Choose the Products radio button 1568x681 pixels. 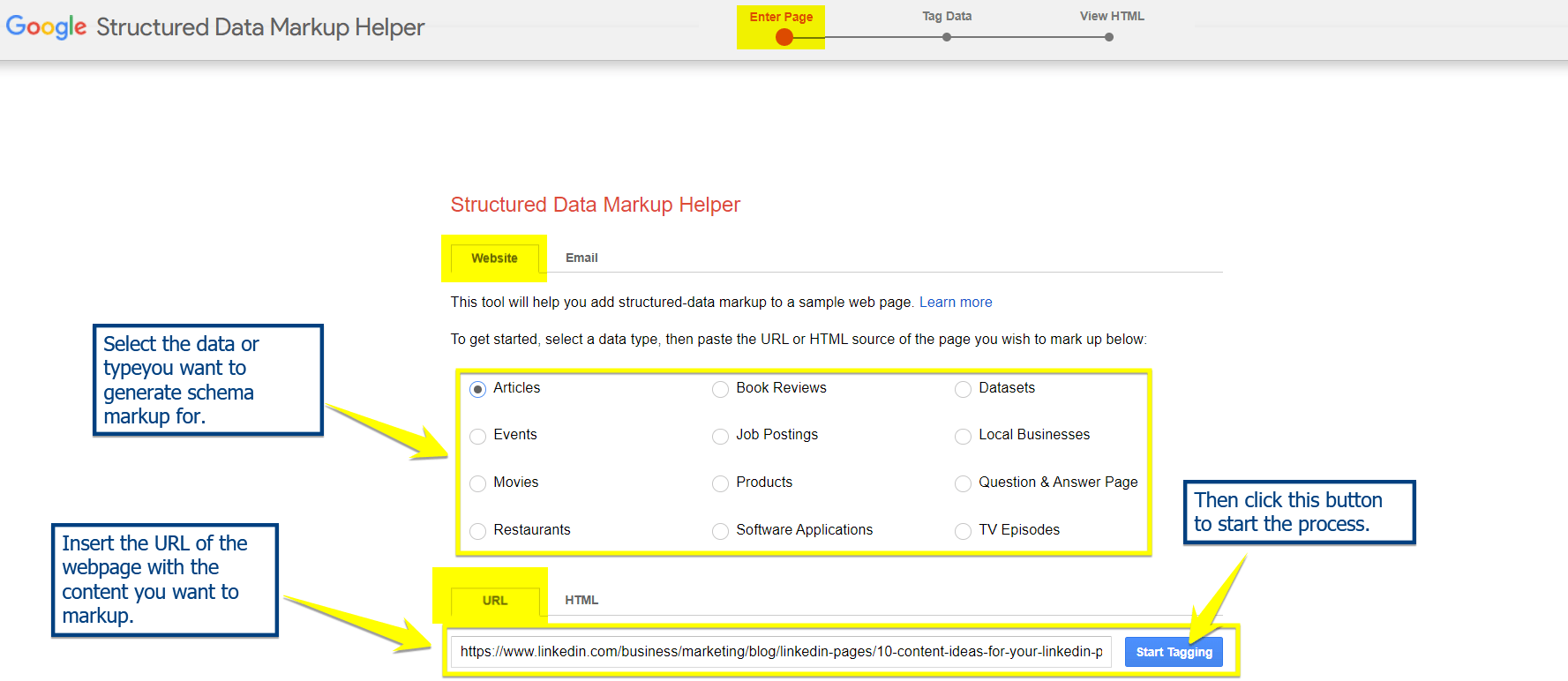coord(720,483)
